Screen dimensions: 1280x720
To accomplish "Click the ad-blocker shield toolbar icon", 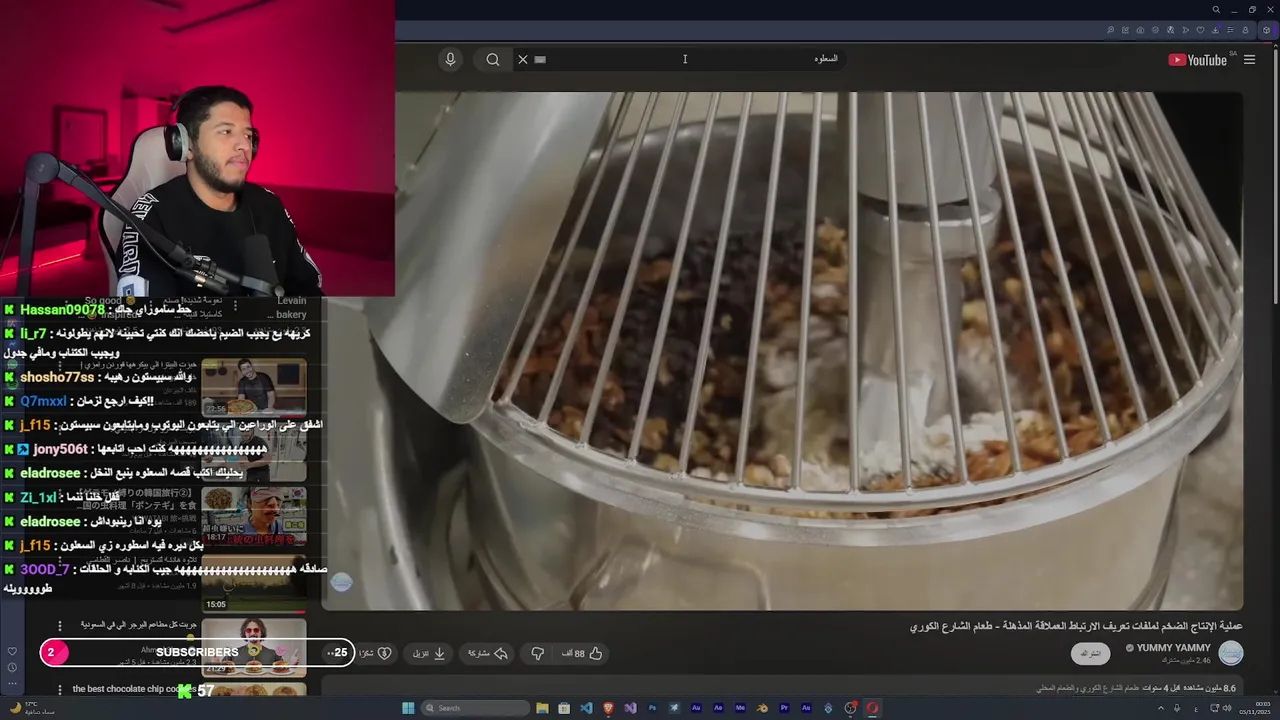I will click(1155, 30).
